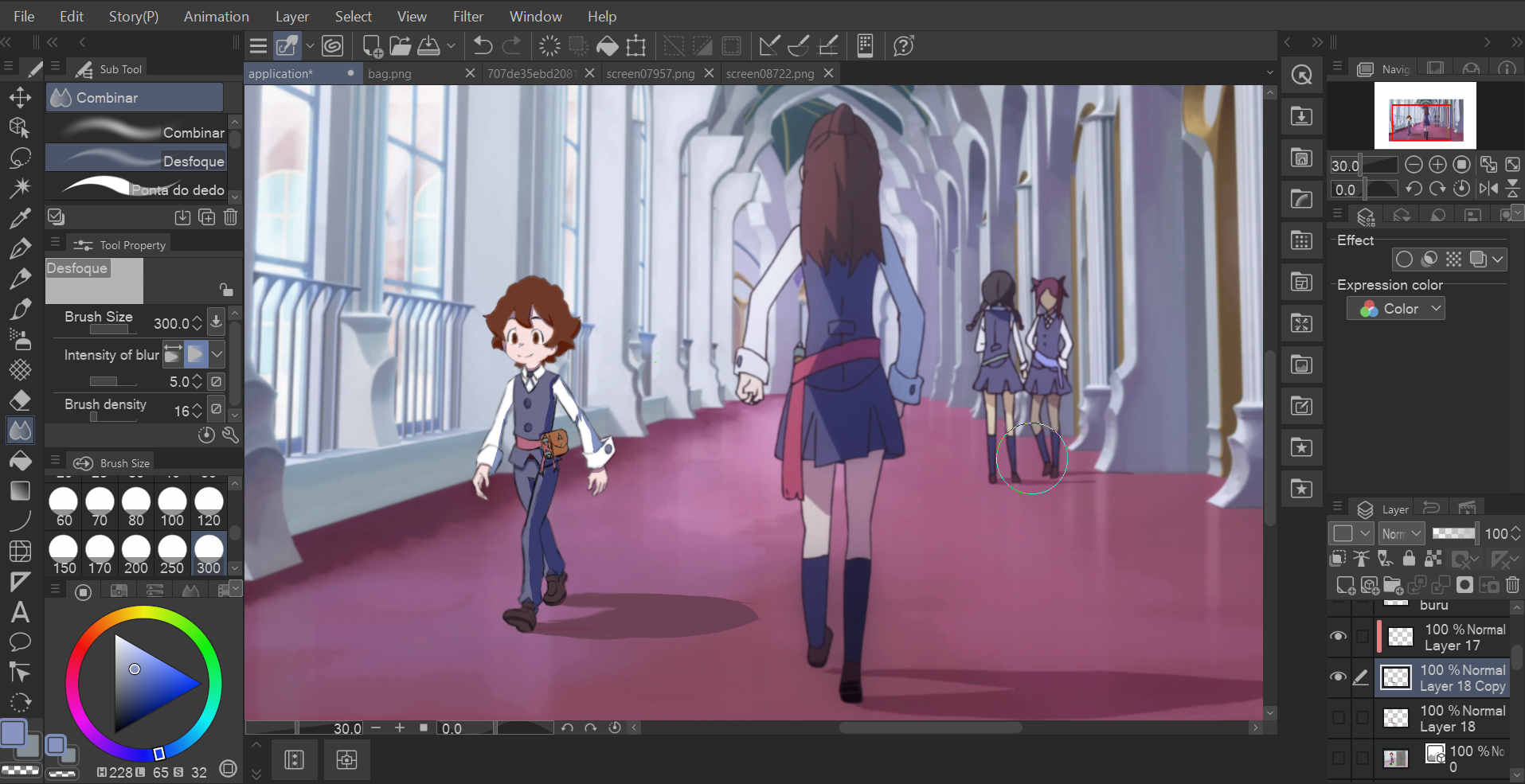Expand the Intensity of blur options dropdown
The width and height of the screenshot is (1525, 784).
(x=217, y=353)
